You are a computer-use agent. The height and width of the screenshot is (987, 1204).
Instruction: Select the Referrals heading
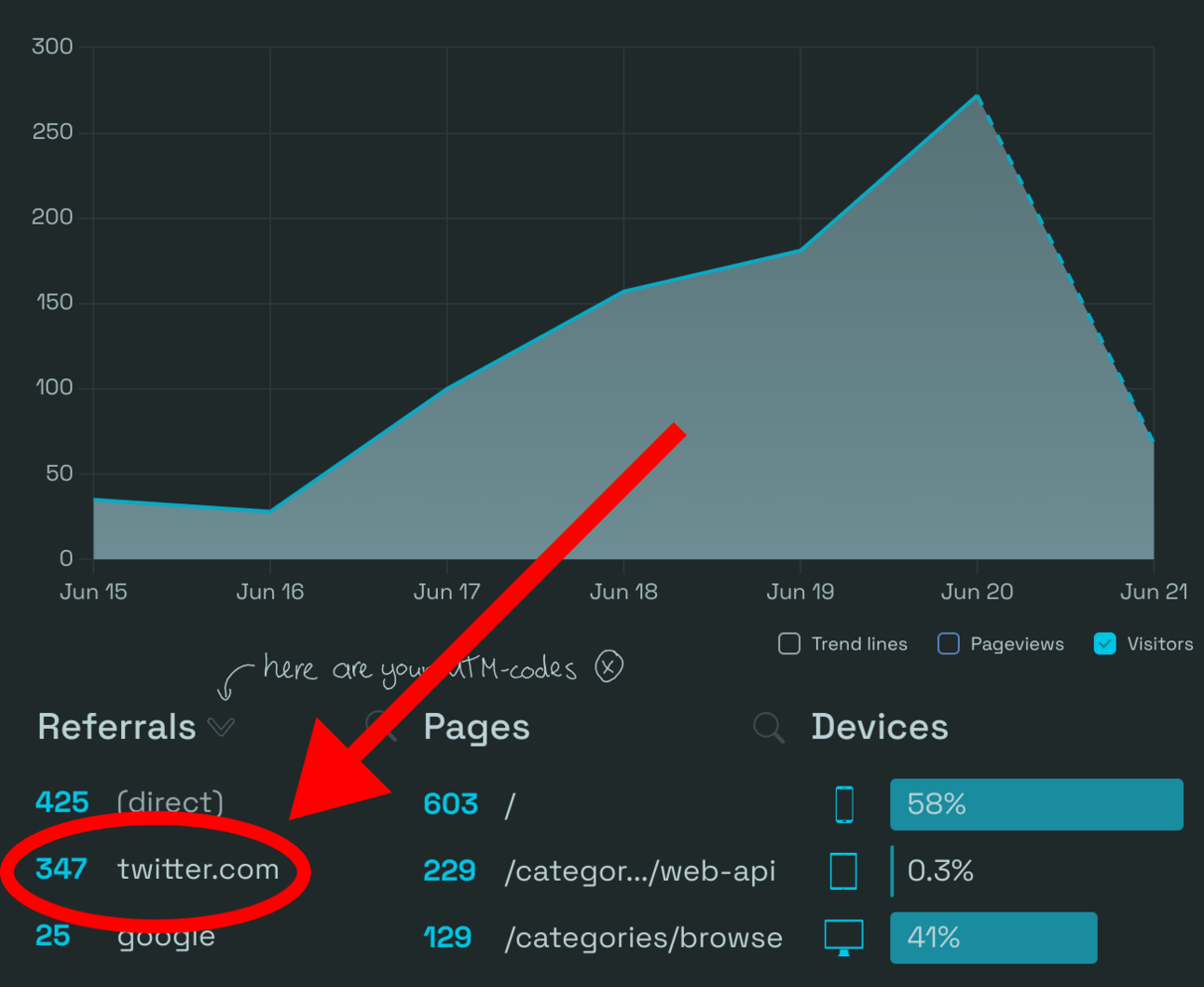pyautogui.click(x=116, y=727)
